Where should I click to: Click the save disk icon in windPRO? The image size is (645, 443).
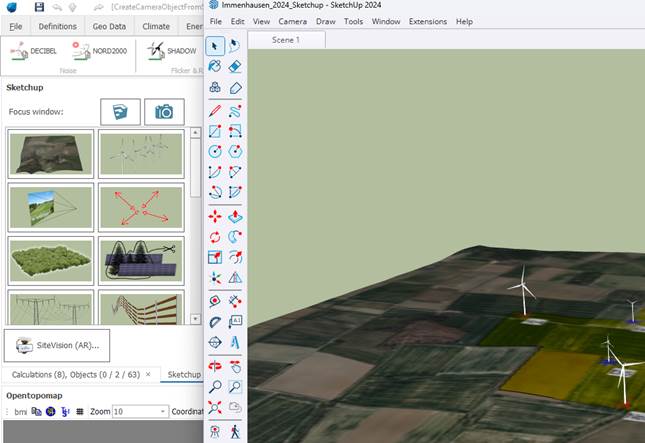coord(39,7)
